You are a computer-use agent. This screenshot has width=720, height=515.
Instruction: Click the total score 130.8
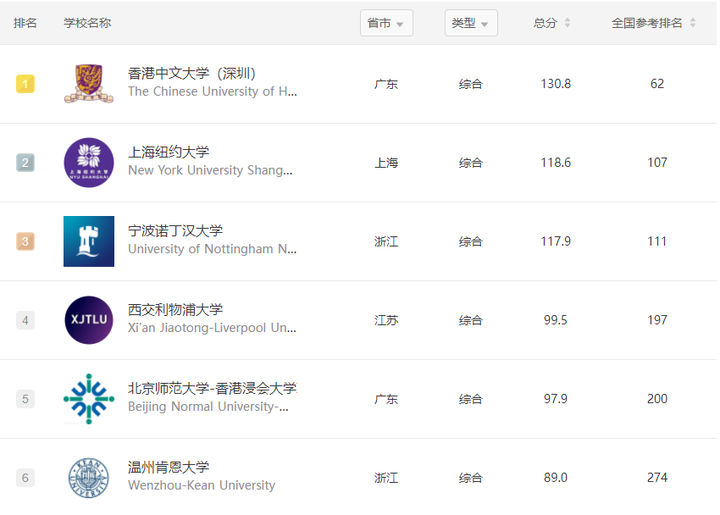[556, 84]
